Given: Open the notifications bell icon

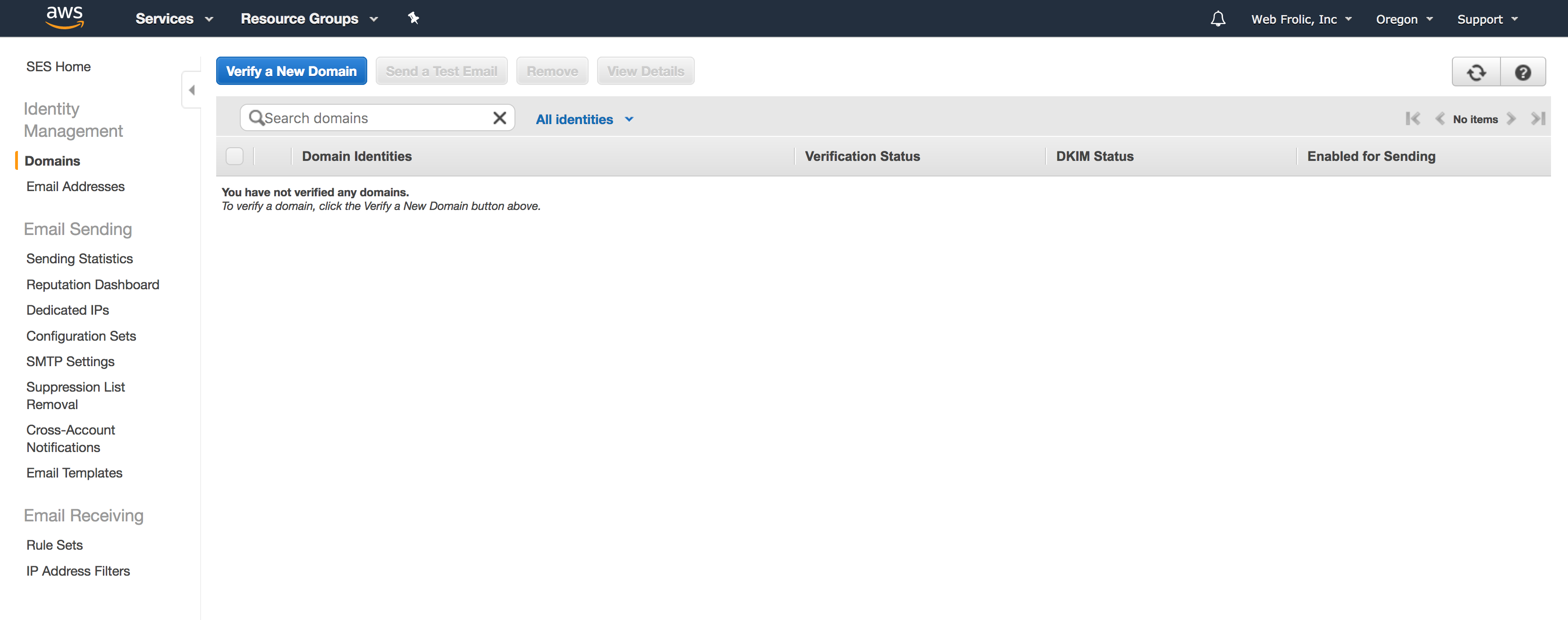Looking at the screenshot, I should pos(1217,19).
